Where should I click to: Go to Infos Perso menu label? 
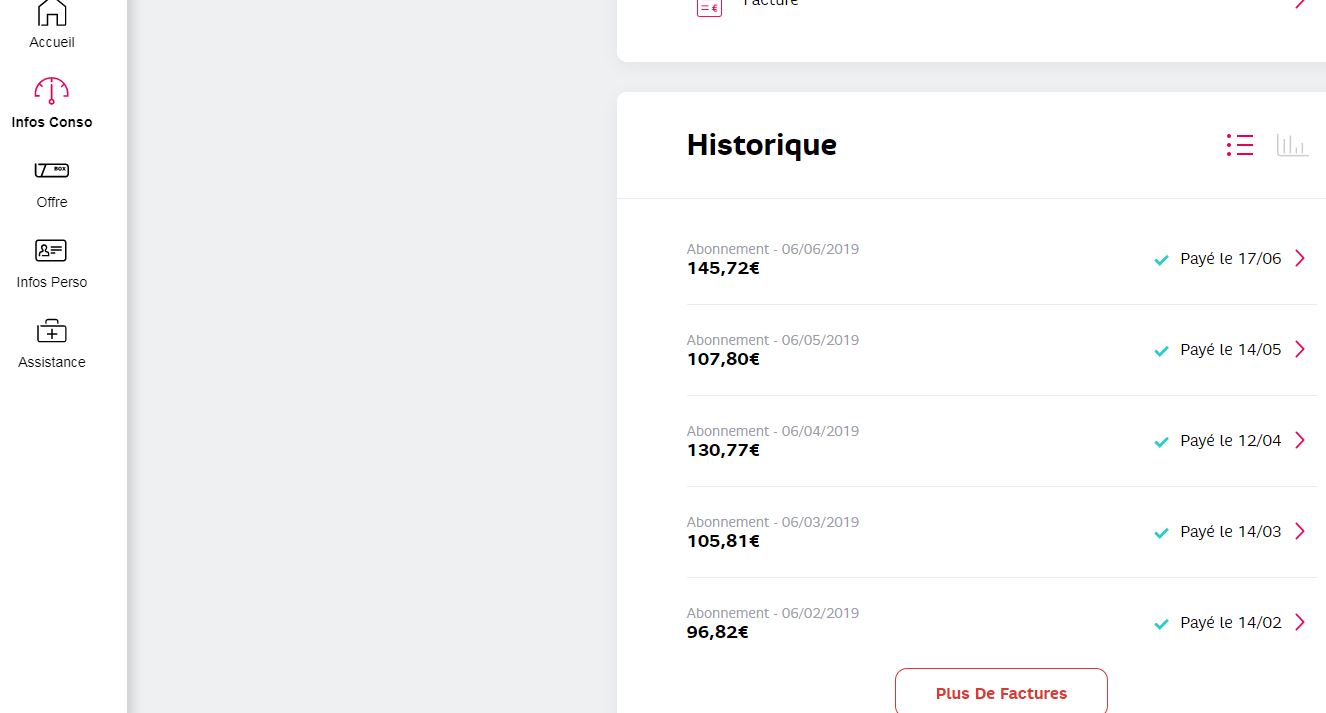(x=52, y=282)
